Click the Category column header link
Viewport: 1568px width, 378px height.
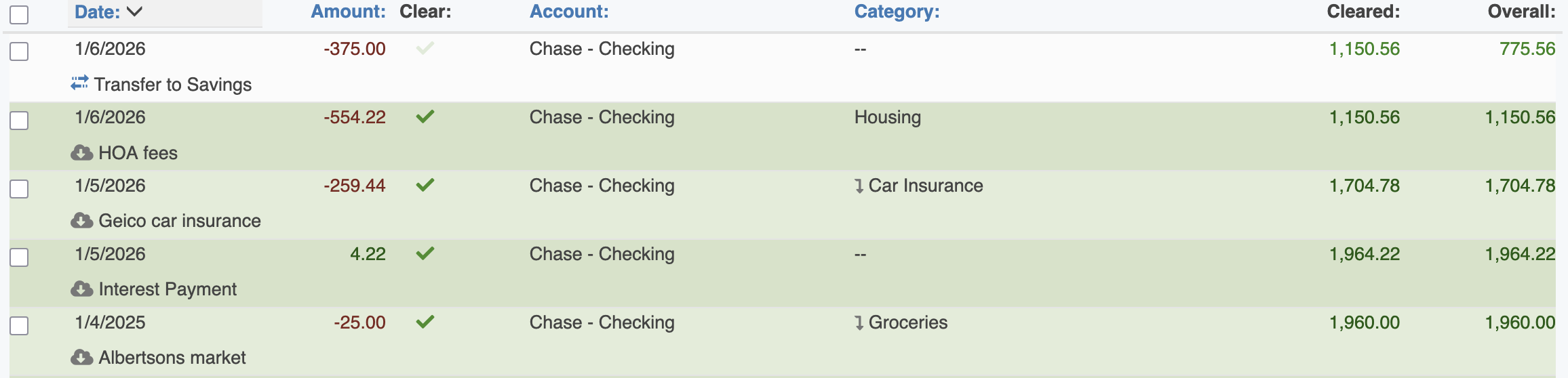897,12
